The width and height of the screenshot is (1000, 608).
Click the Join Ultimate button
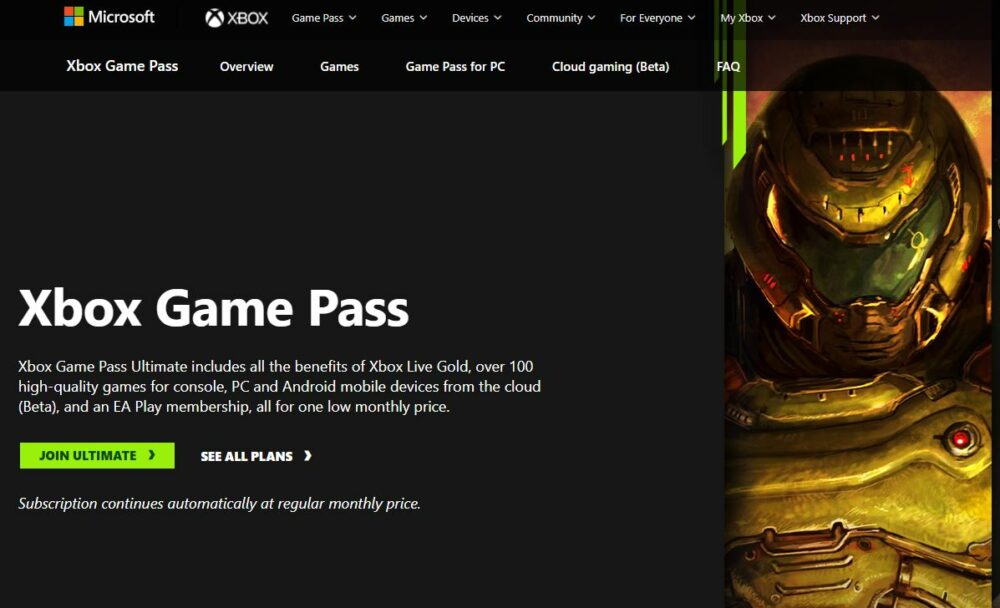97,456
